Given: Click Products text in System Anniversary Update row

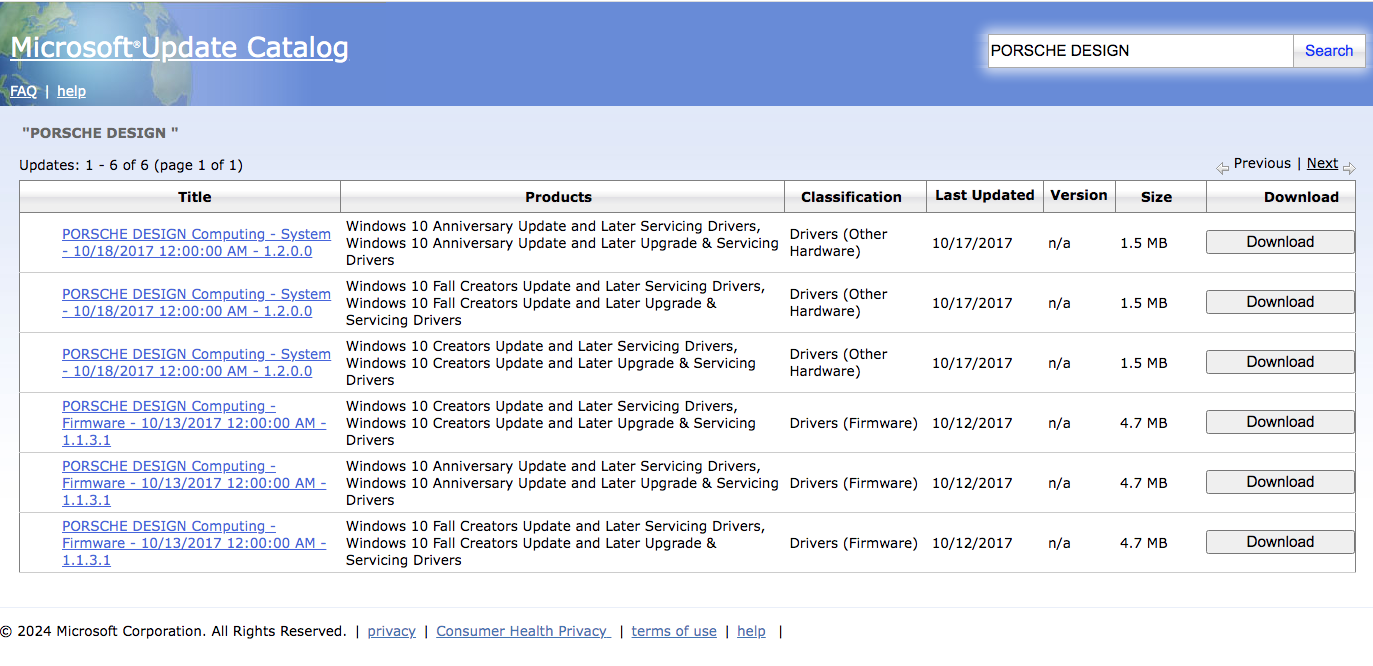Looking at the screenshot, I should [562, 243].
